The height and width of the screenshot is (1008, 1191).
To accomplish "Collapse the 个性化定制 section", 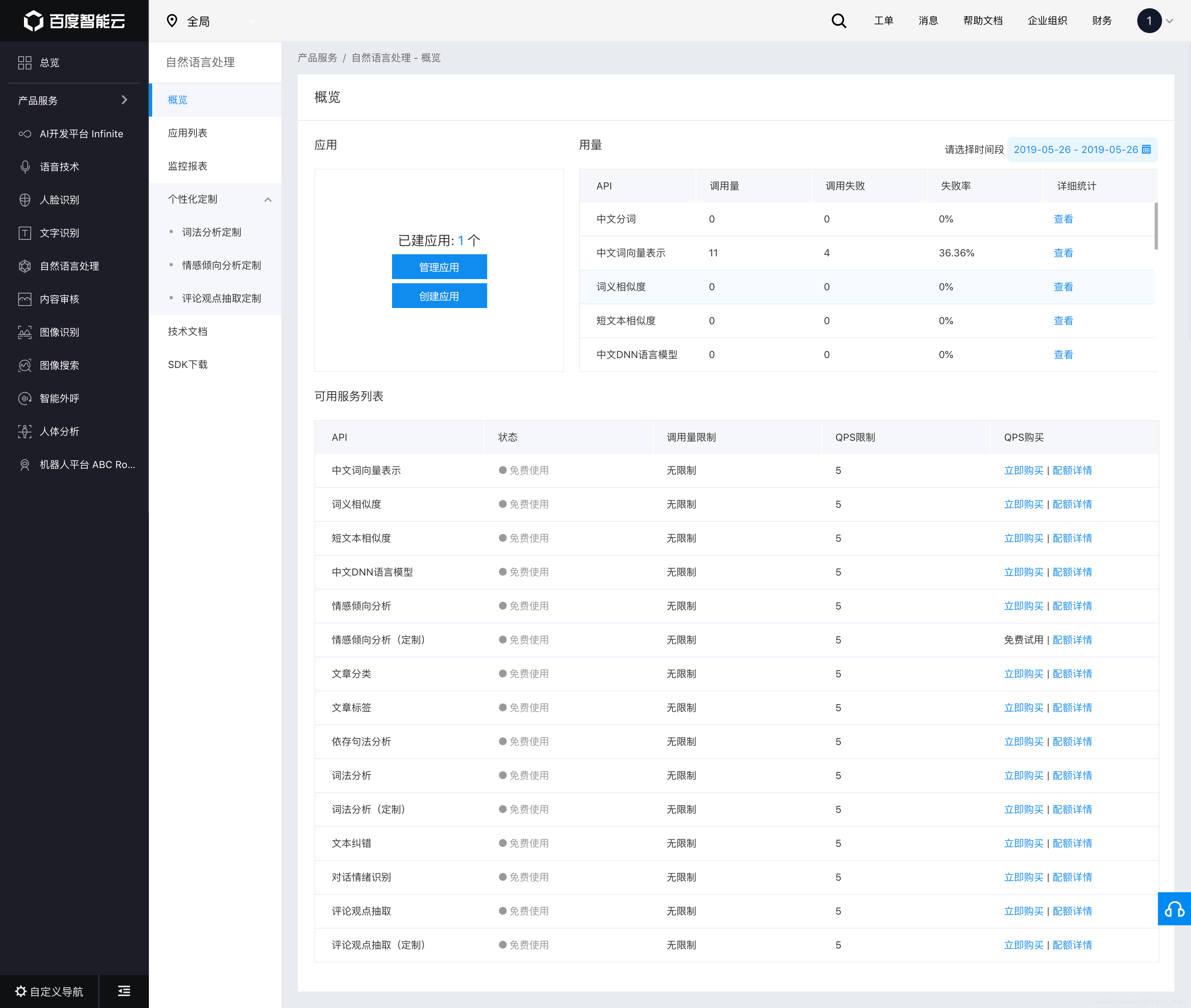I will [x=268, y=199].
